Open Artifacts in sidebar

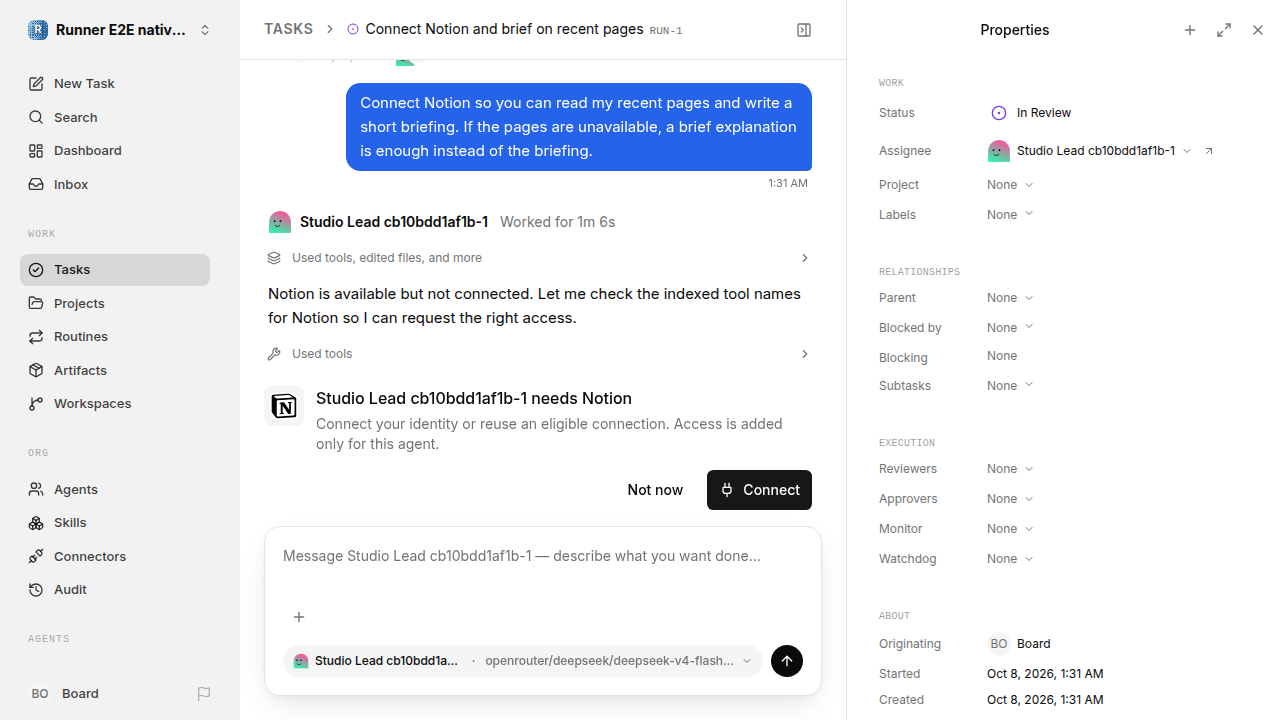pos(115,370)
